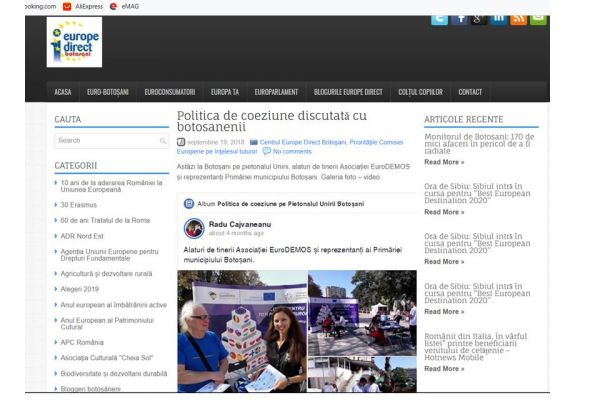Viewport: 600px width, 400px height.
Task: Open category 10 ani de la aderarea României
Action: click(111, 186)
